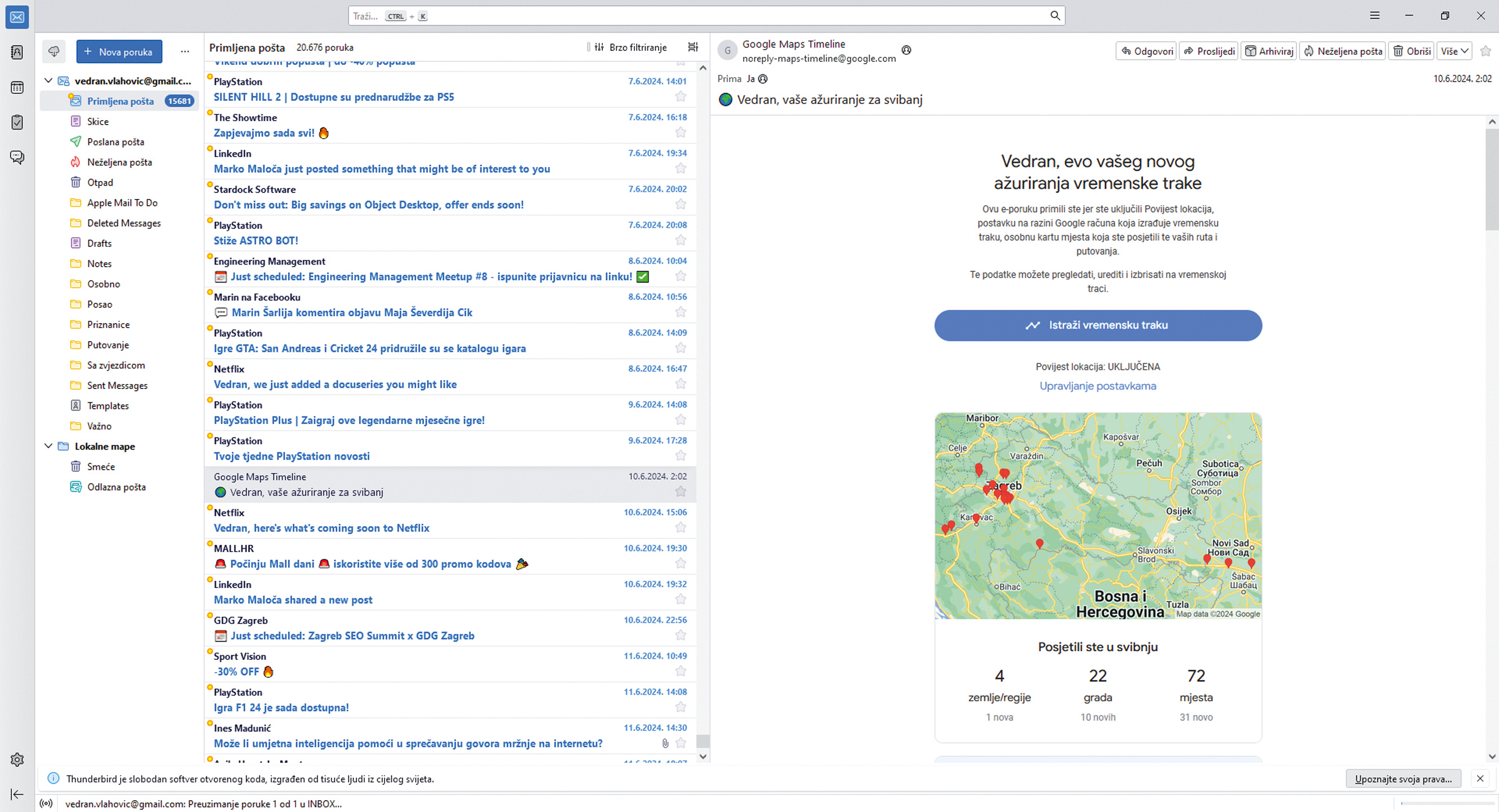Open the Templates folder
Screen dimensions: 1499x812
[120, 405]
